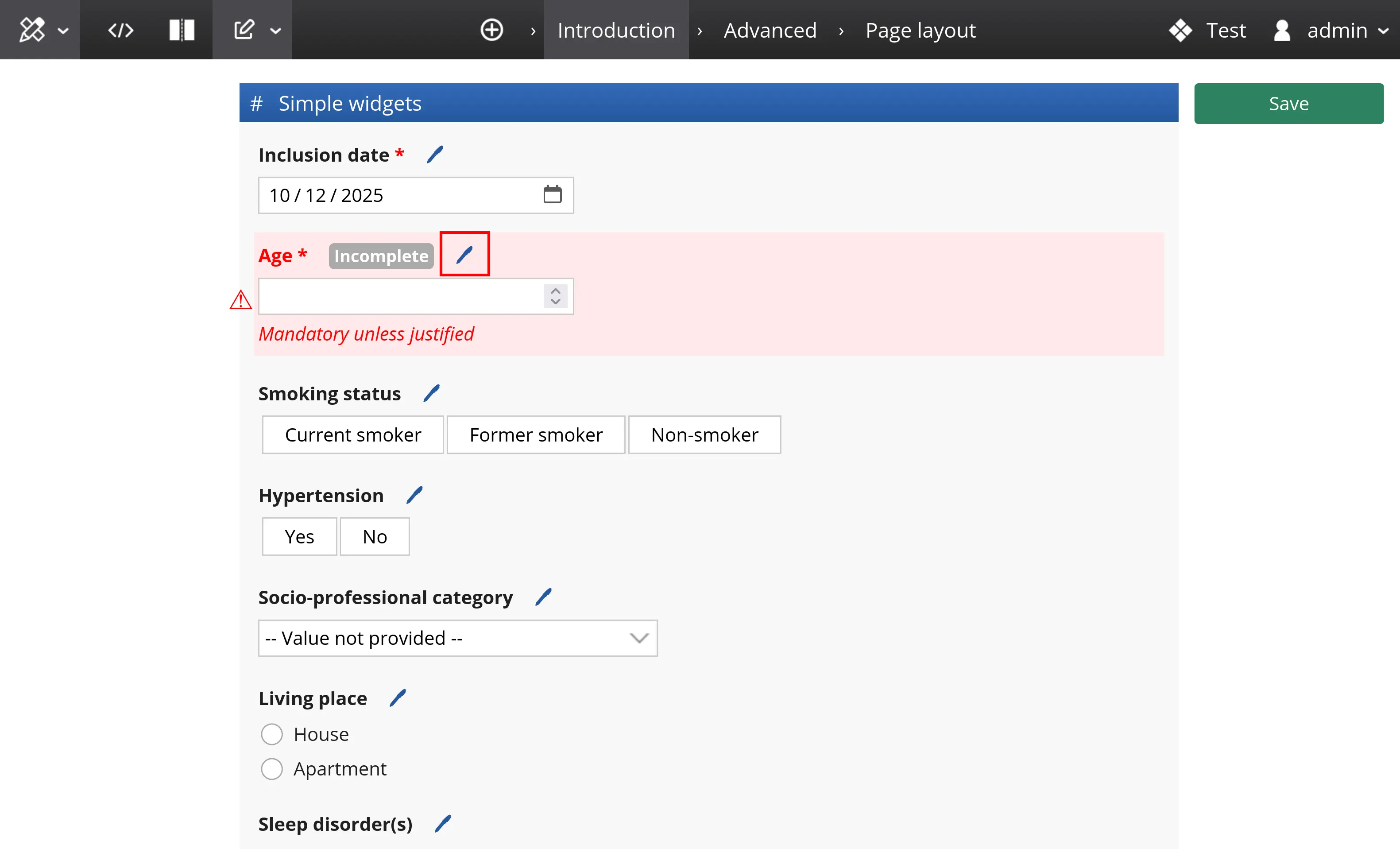Click pencil icon next to Inclusion date

click(435, 155)
